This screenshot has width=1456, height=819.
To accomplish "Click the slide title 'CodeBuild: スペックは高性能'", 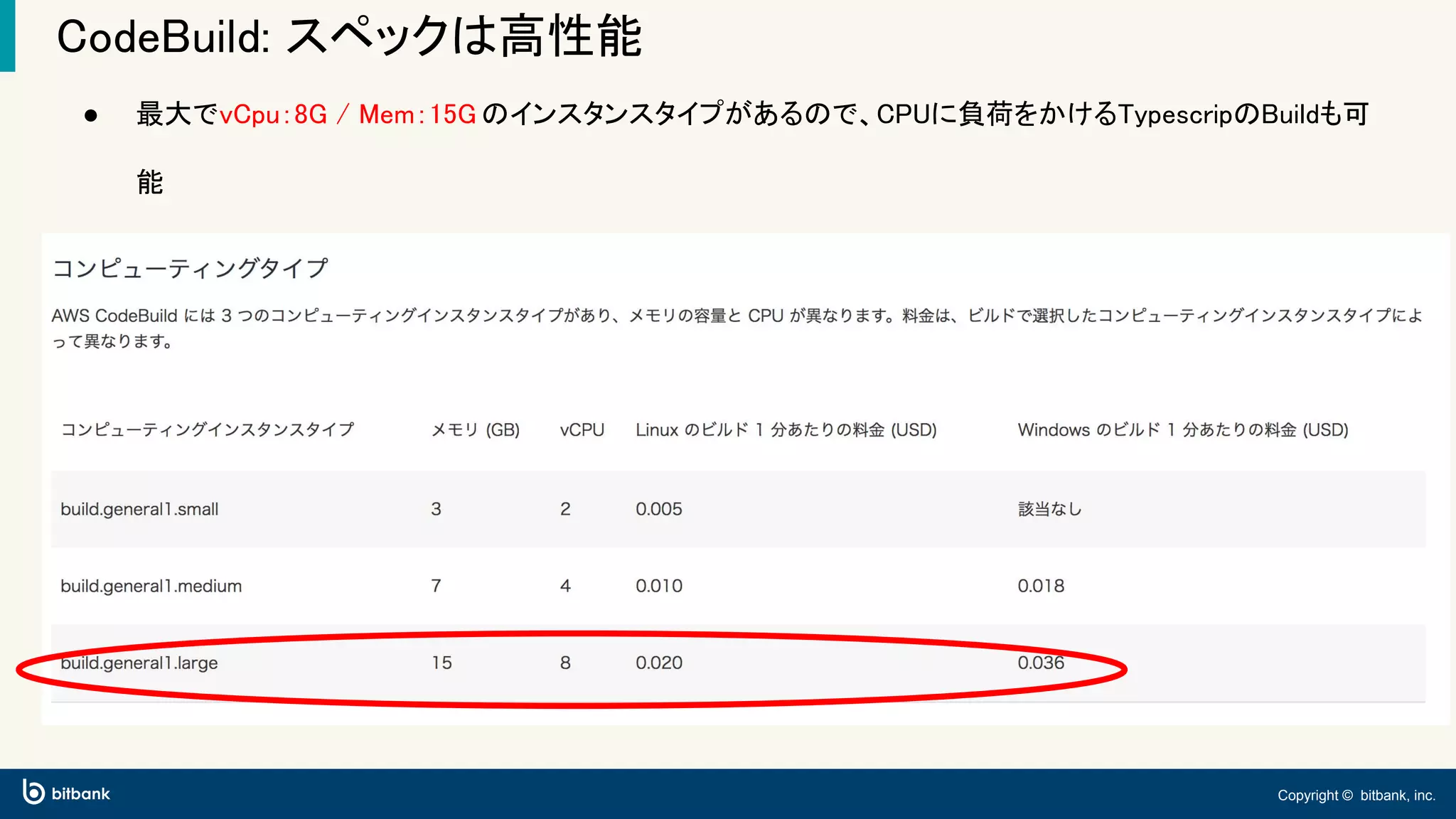I will click(x=349, y=36).
